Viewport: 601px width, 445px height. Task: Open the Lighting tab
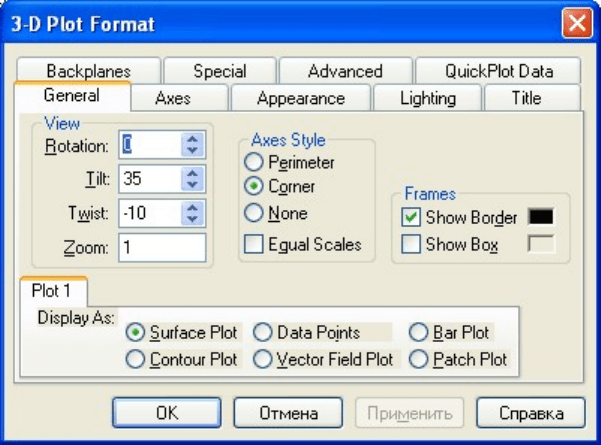[x=427, y=98]
